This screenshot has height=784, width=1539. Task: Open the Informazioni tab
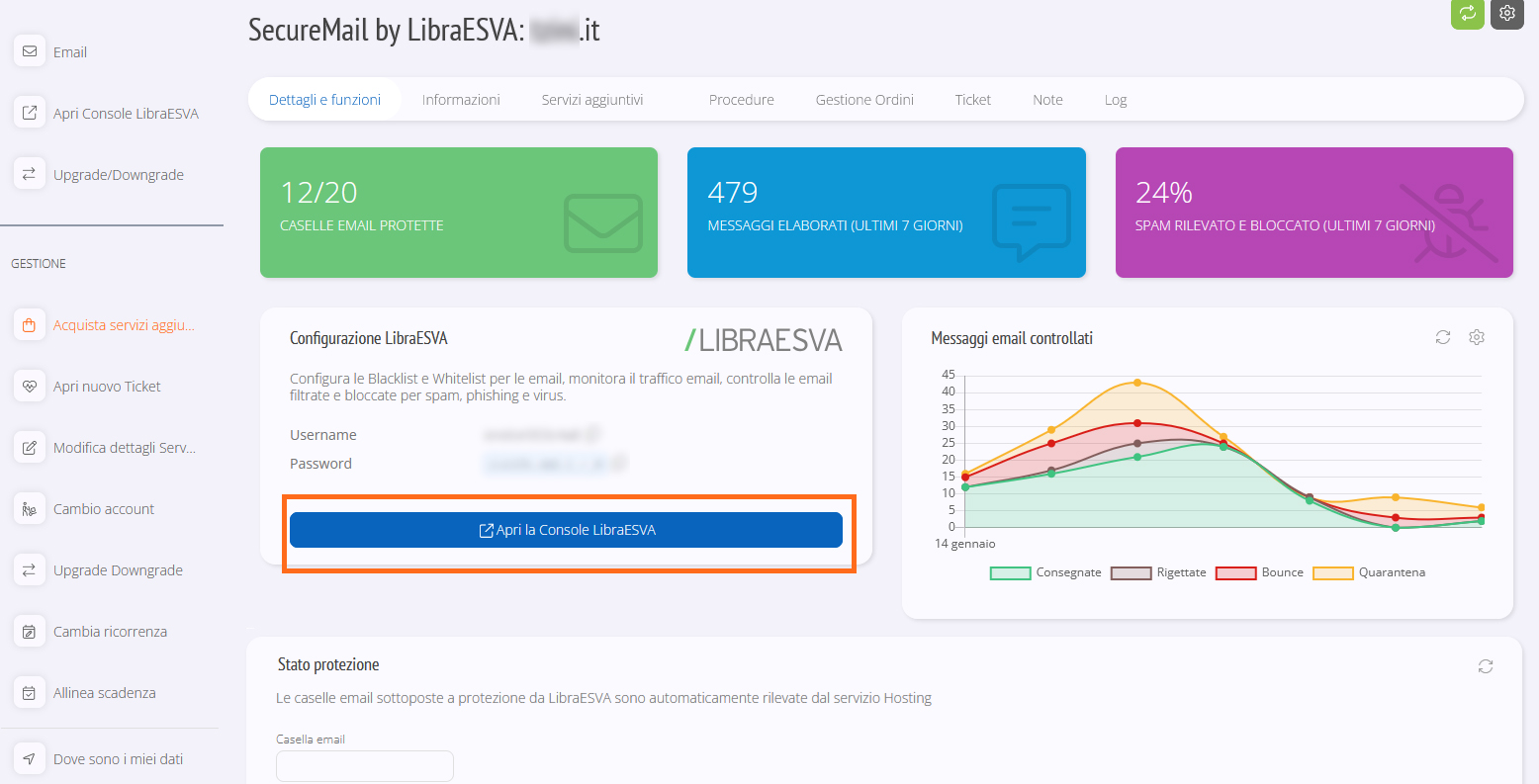(461, 100)
